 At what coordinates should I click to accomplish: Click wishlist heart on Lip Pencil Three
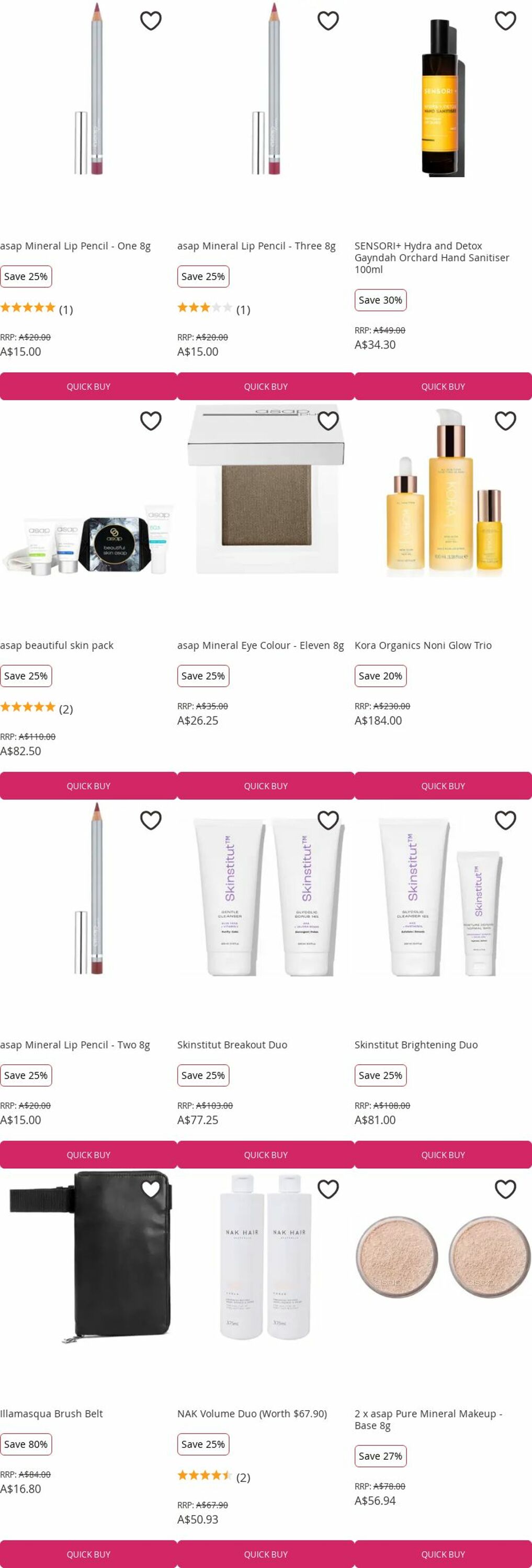click(x=328, y=21)
